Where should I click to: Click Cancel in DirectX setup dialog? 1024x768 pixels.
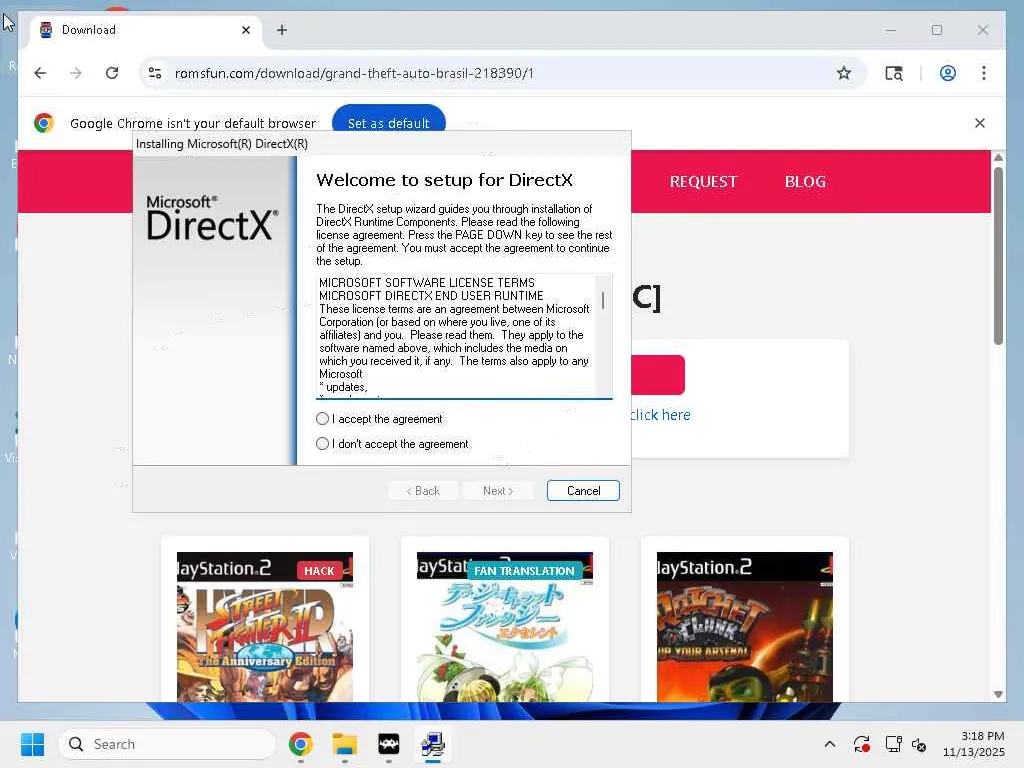pos(583,490)
